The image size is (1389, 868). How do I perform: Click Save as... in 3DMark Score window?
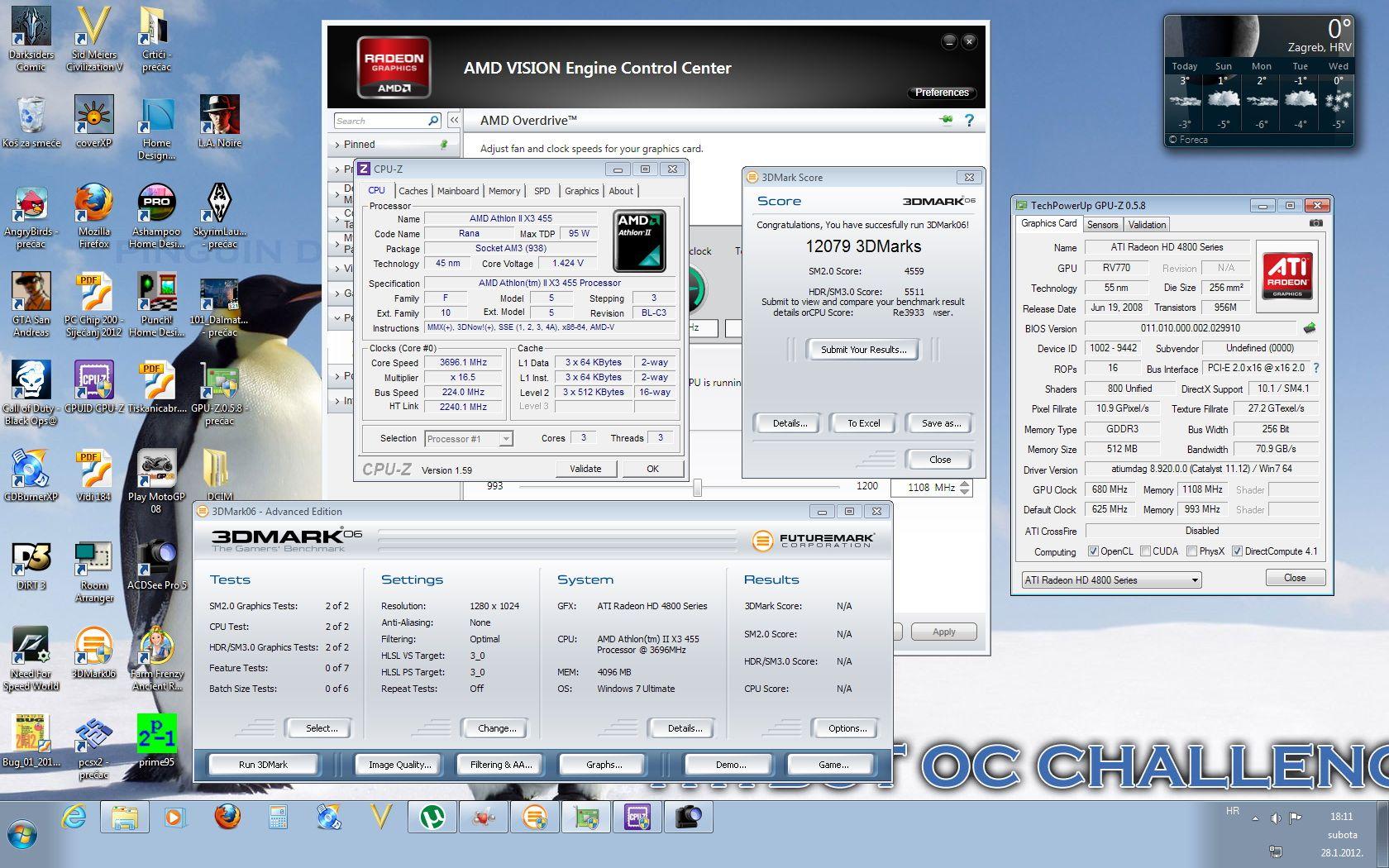point(942,423)
